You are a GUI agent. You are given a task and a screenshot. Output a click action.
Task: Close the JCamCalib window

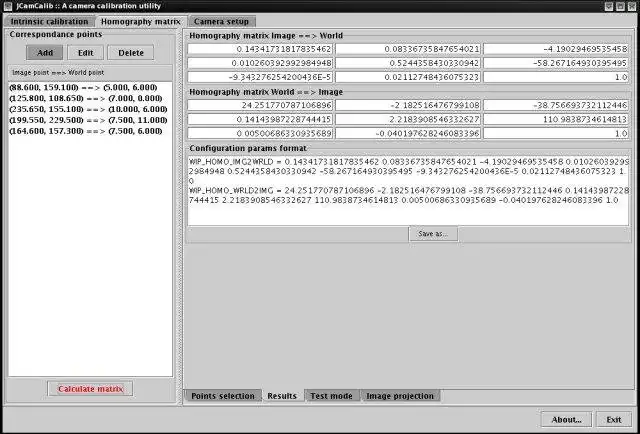[631, 6]
